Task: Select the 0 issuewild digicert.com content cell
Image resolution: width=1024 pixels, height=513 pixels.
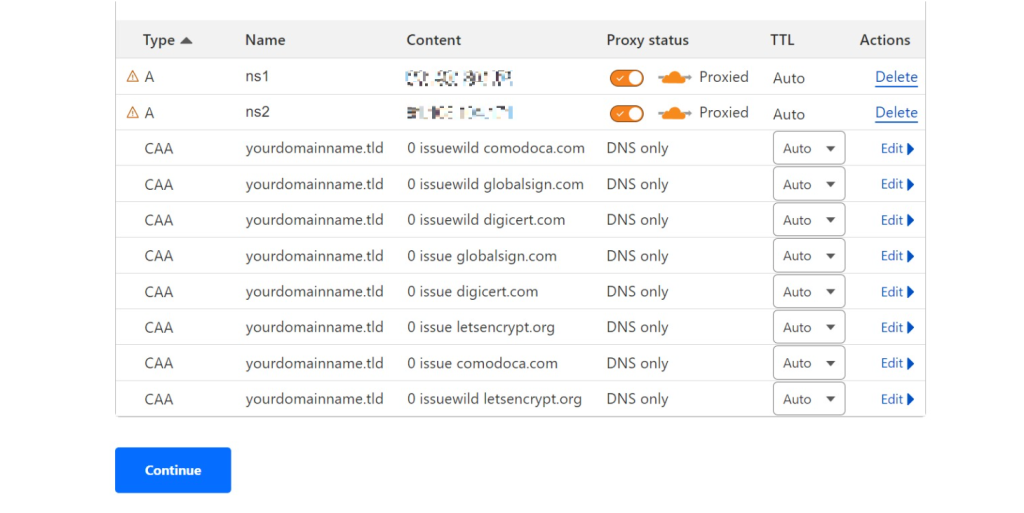Action: (x=486, y=220)
